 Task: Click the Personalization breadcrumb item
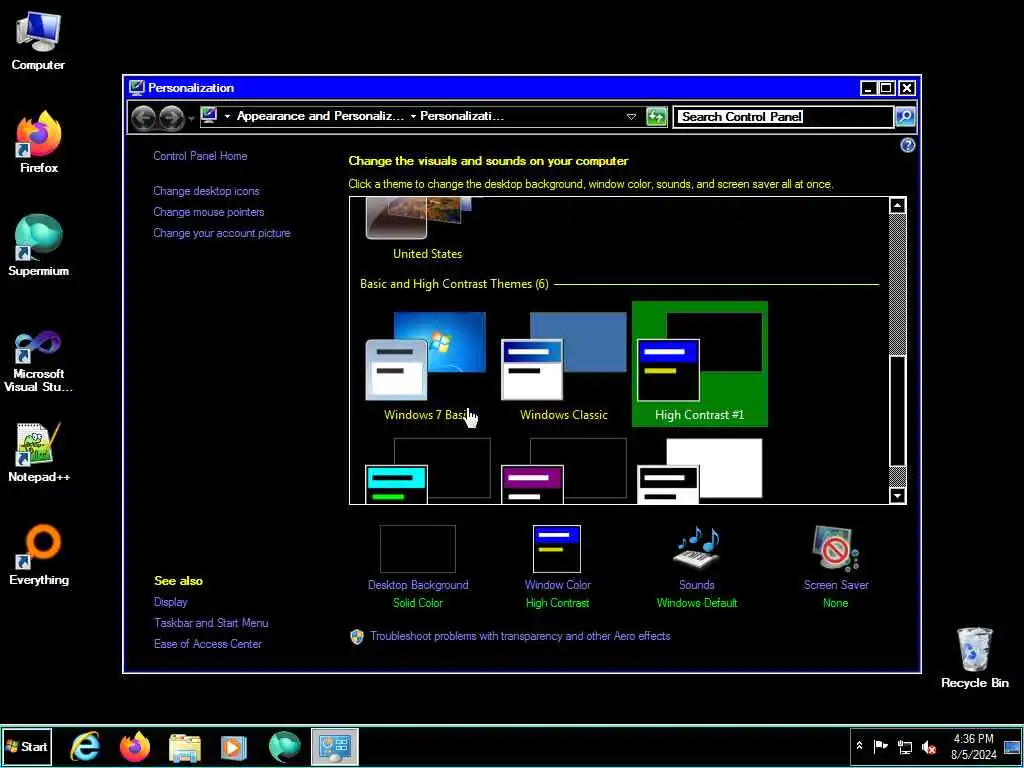[462, 116]
